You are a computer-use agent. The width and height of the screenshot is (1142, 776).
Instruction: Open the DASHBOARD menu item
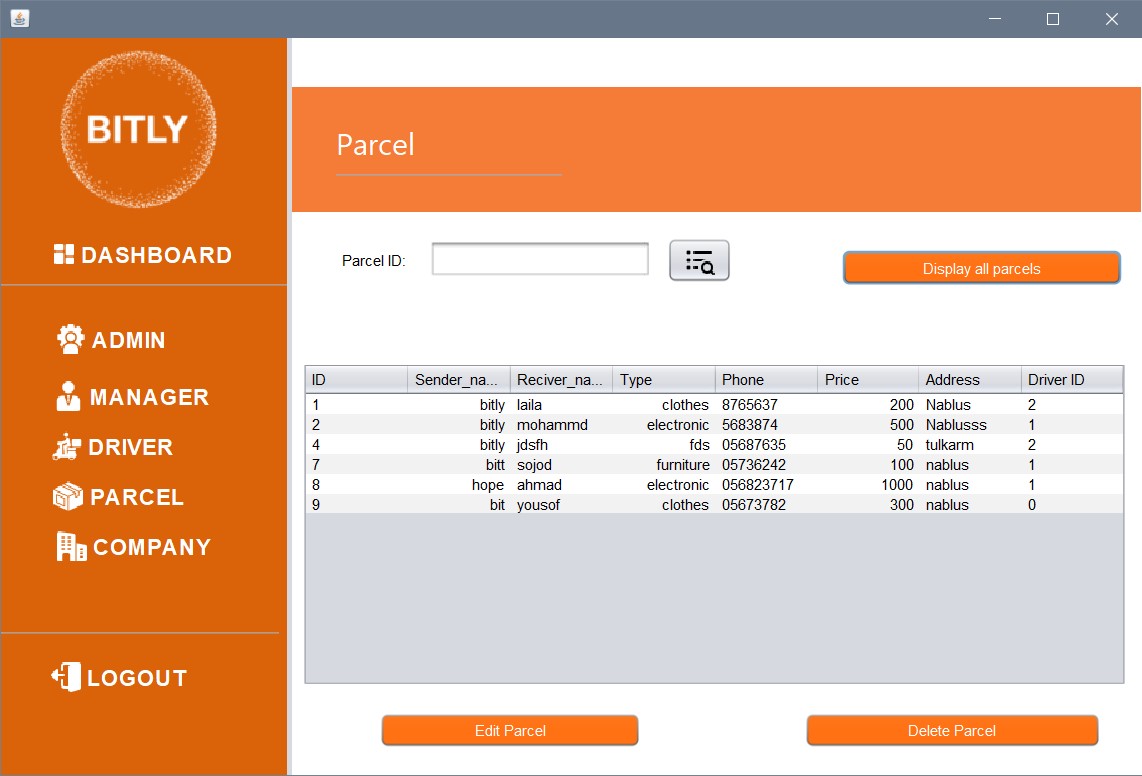(x=157, y=255)
